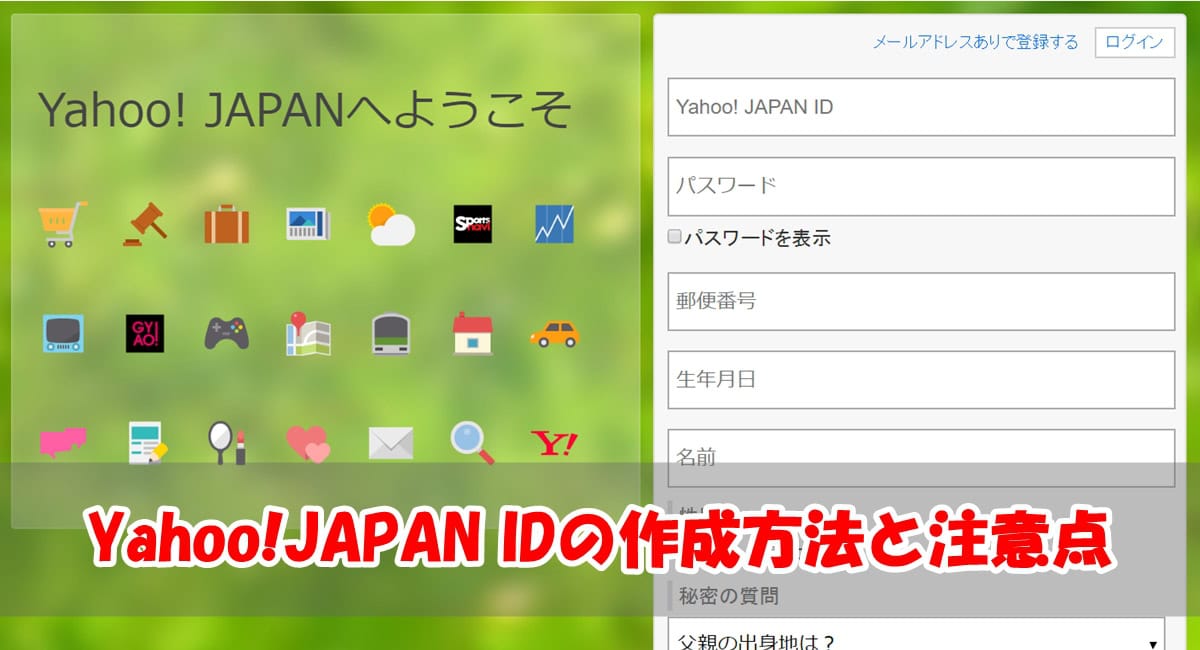Open the red Y! Yahoo icon
1200x650 pixels.
(554, 443)
